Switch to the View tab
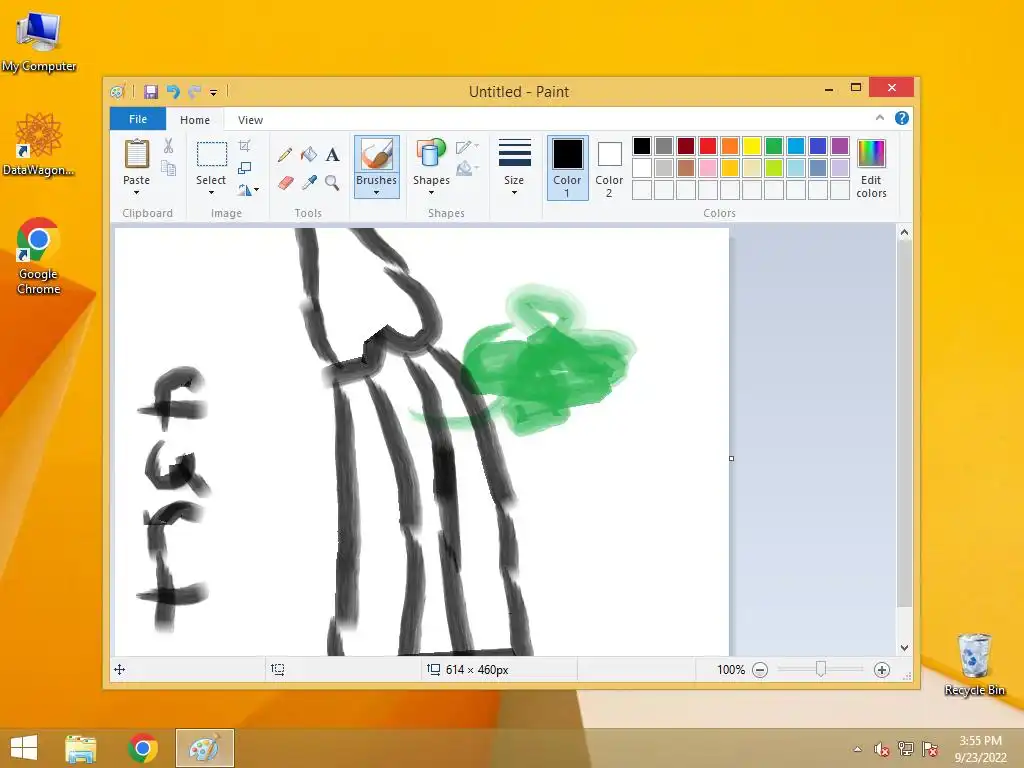 pyautogui.click(x=250, y=120)
